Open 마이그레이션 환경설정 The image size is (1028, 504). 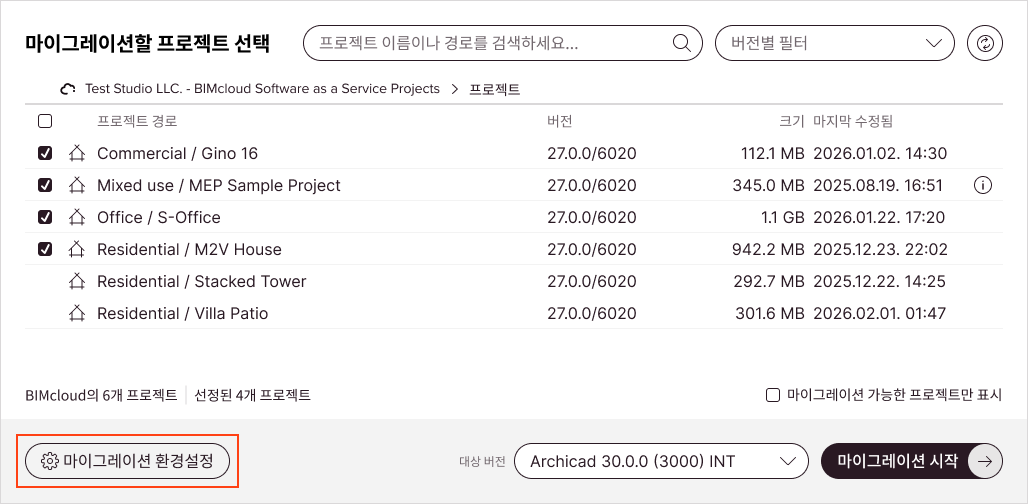tap(127, 461)
